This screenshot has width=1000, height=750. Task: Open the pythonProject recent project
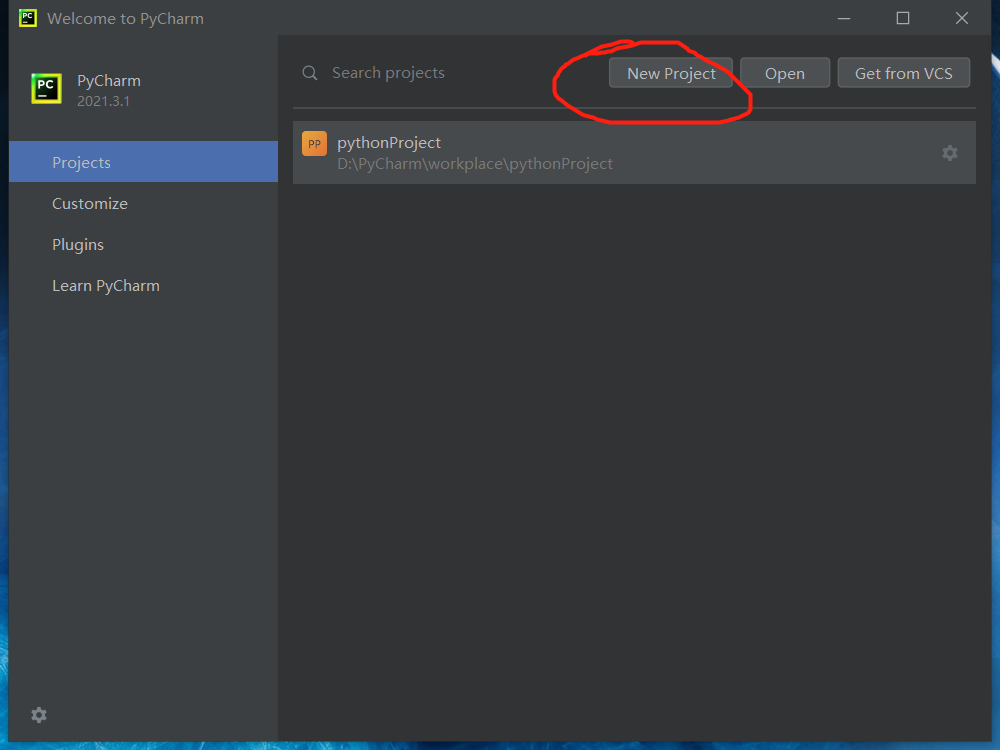(634, 152)
